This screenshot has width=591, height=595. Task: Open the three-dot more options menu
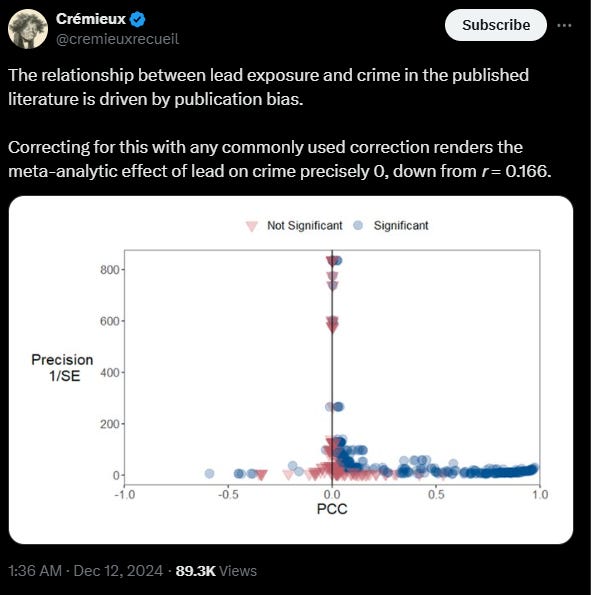tap(564, 25)
